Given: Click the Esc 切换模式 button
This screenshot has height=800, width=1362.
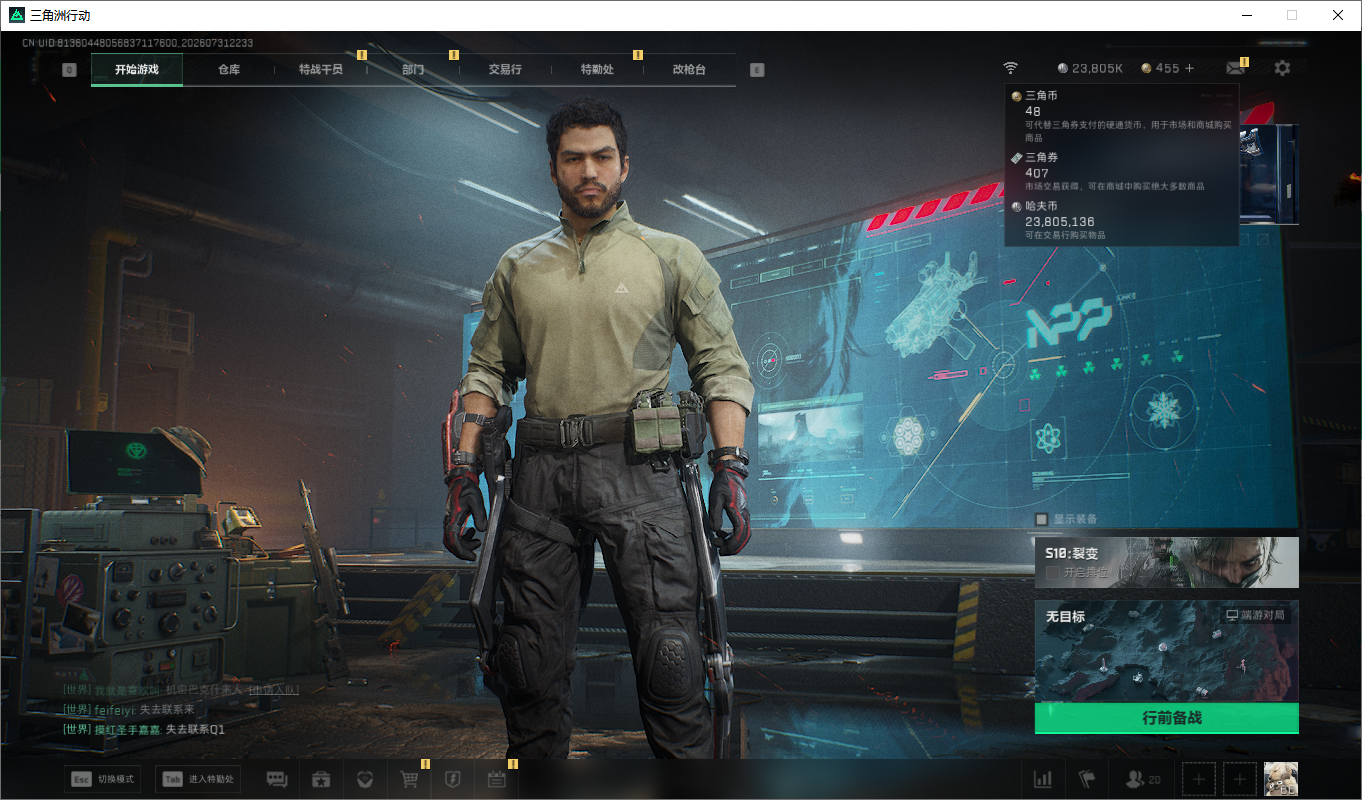Looking at the screenshot, I should pyautogui.click(x=103, y=779).
